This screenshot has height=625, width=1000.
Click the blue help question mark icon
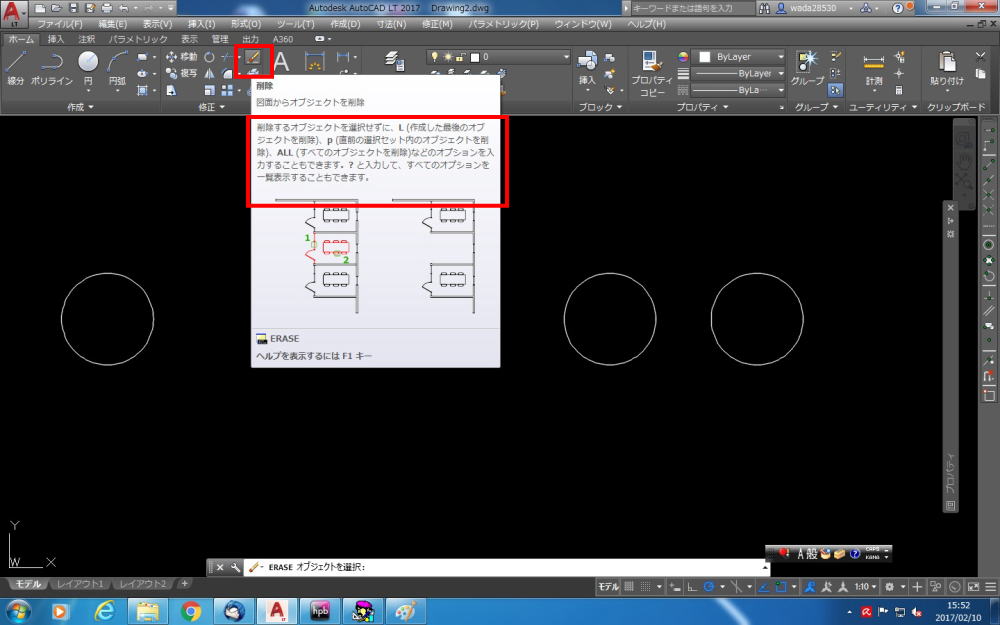click(897, 8)
